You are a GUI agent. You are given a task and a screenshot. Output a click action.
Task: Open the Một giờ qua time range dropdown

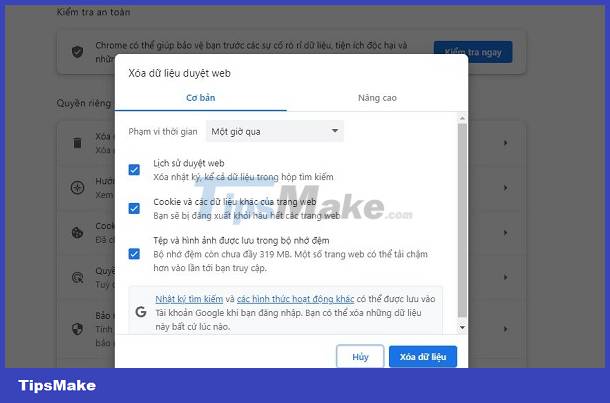(275, 131)
